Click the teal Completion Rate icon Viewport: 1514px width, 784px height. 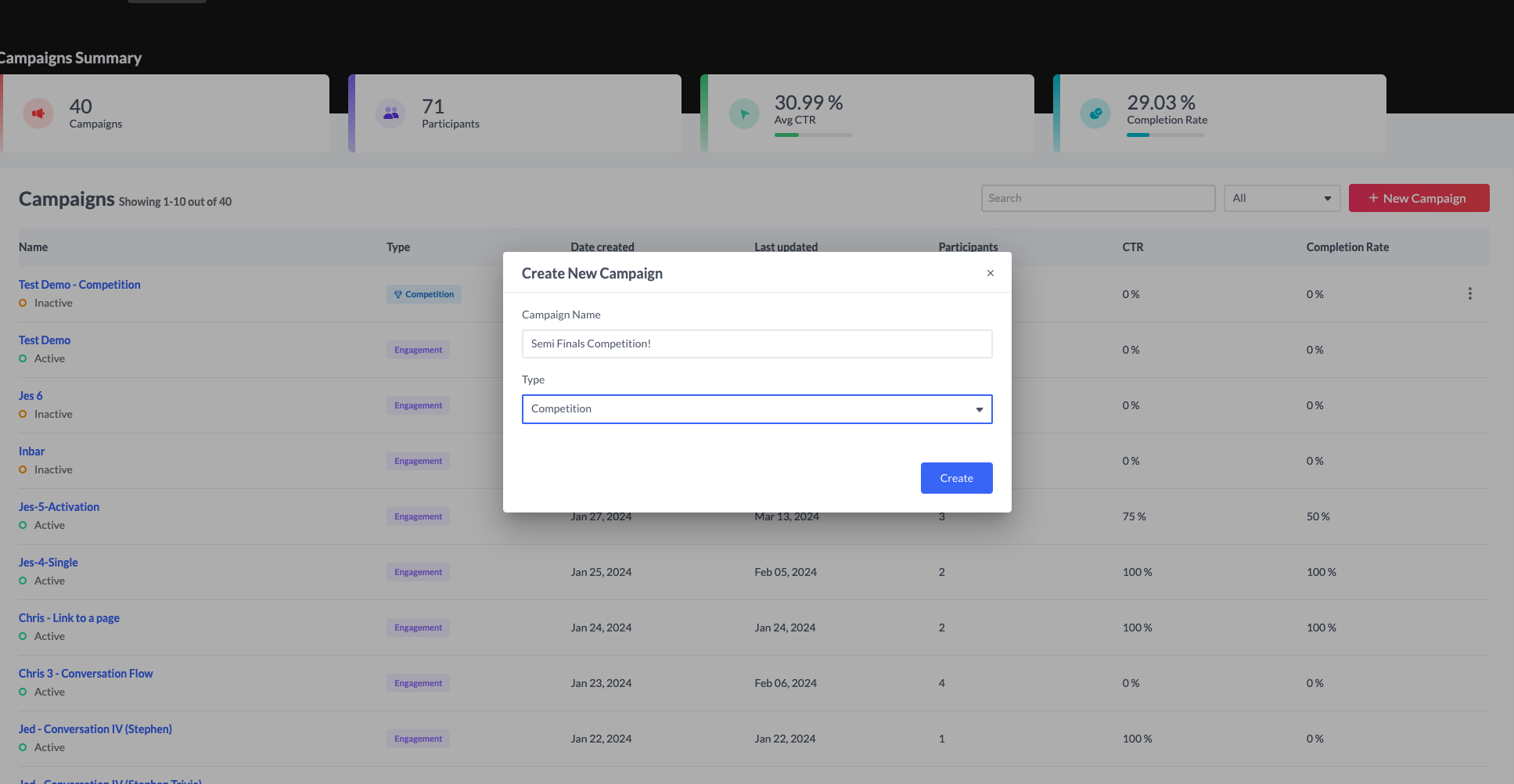pos(1095,113)
